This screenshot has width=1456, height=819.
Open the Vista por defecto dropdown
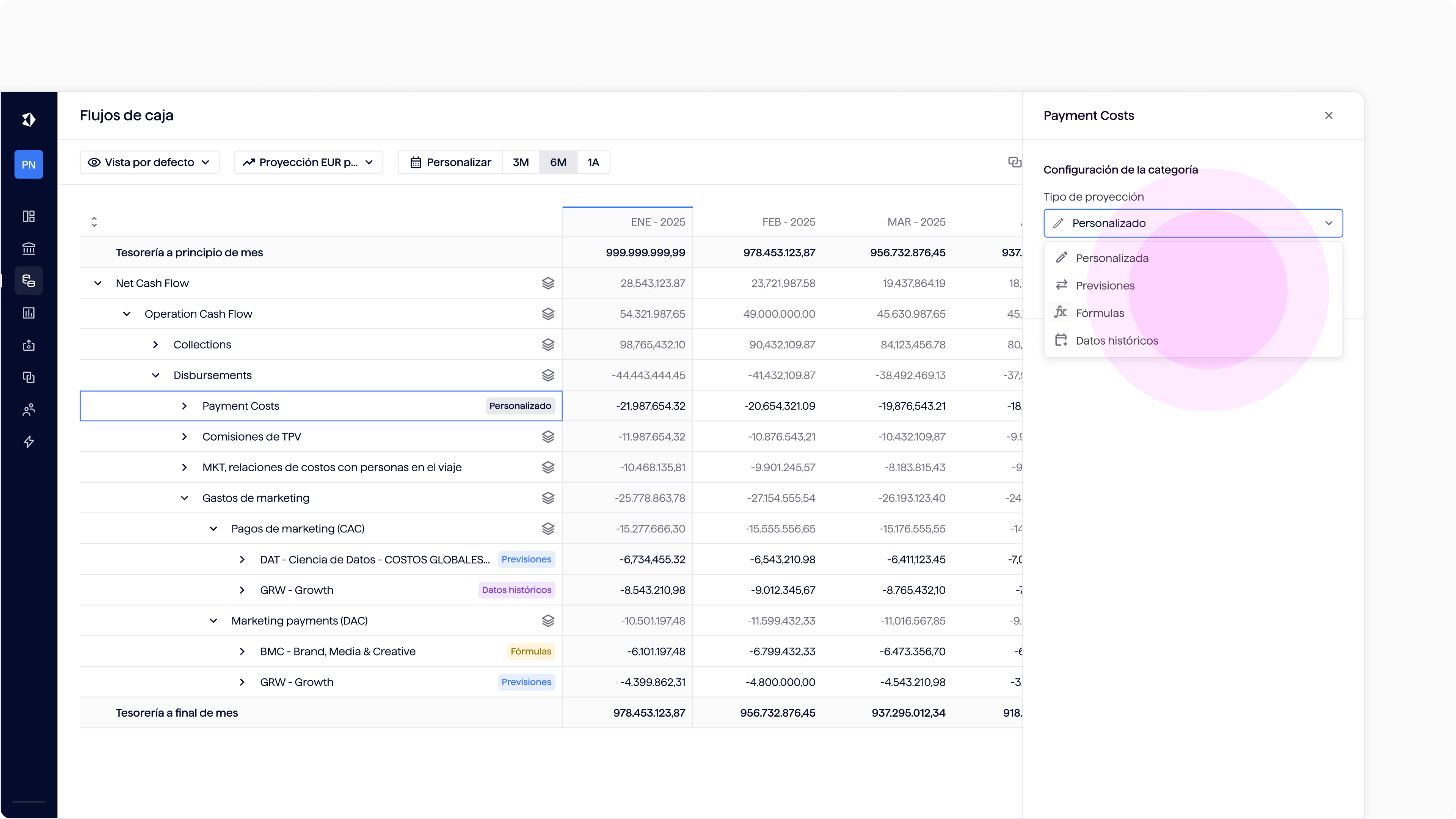[149, 162]
